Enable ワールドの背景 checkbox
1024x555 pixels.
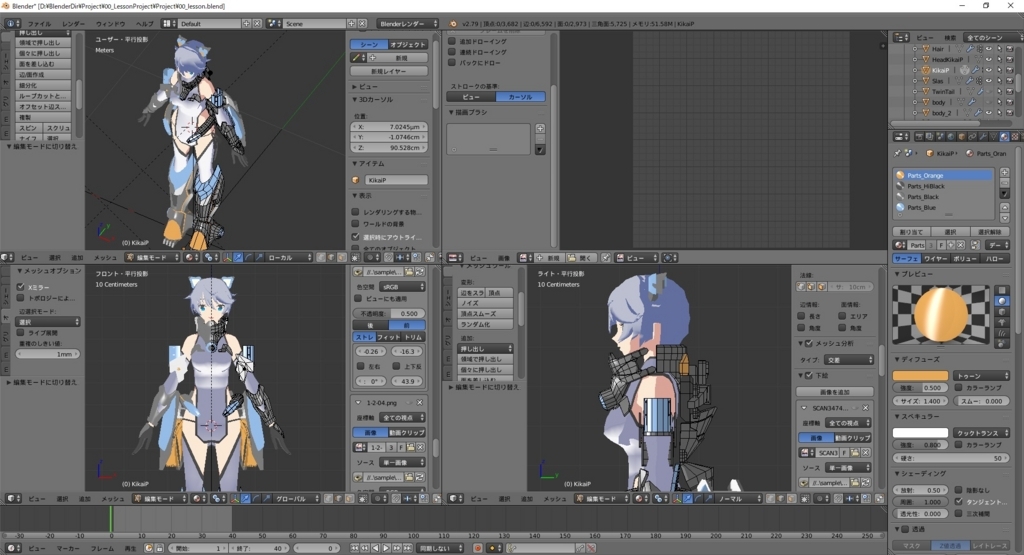(x=356, y=224)
